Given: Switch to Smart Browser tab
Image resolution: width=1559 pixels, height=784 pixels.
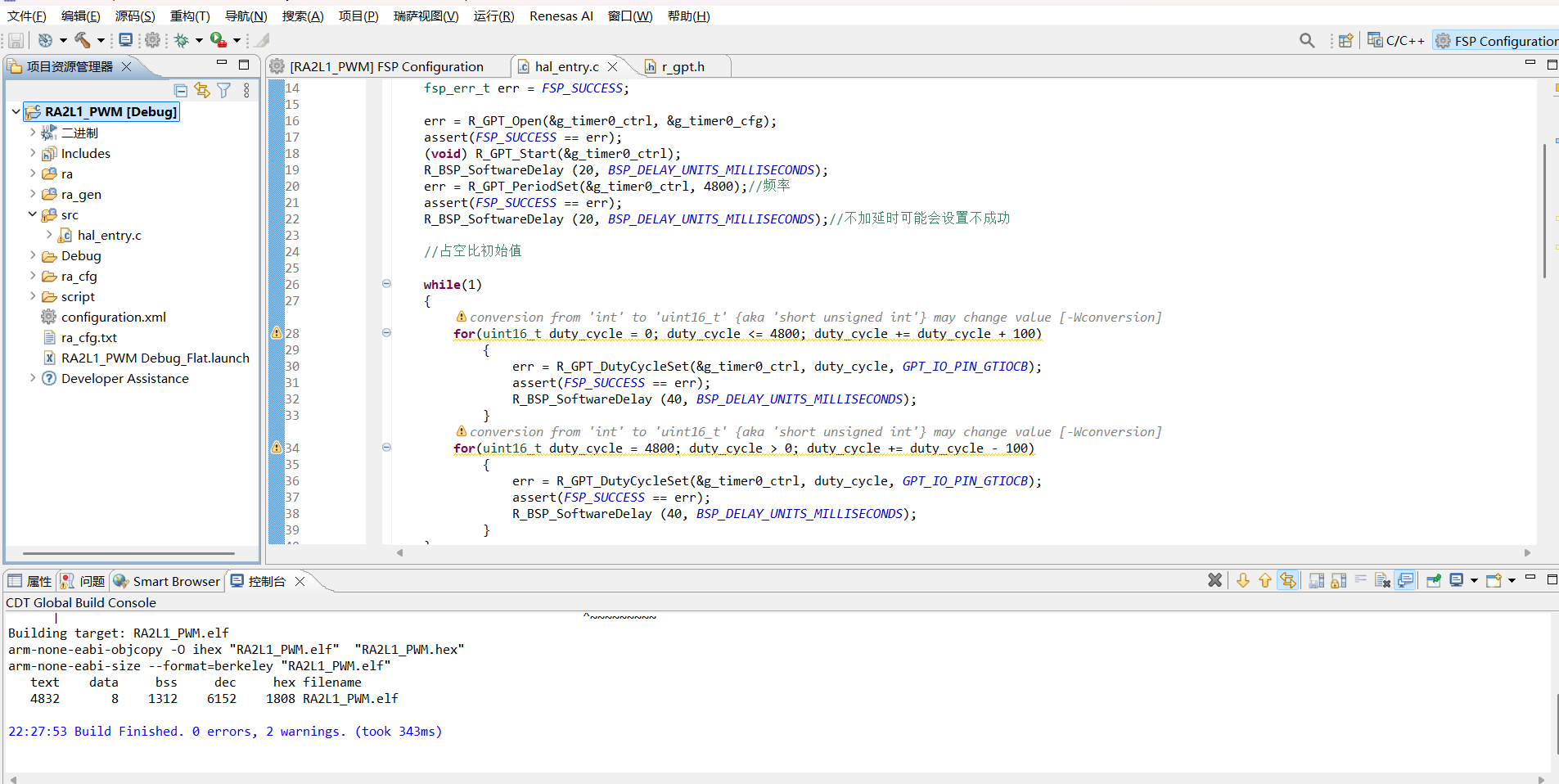Looking at the screenshot, I should [x=167, y=581].
